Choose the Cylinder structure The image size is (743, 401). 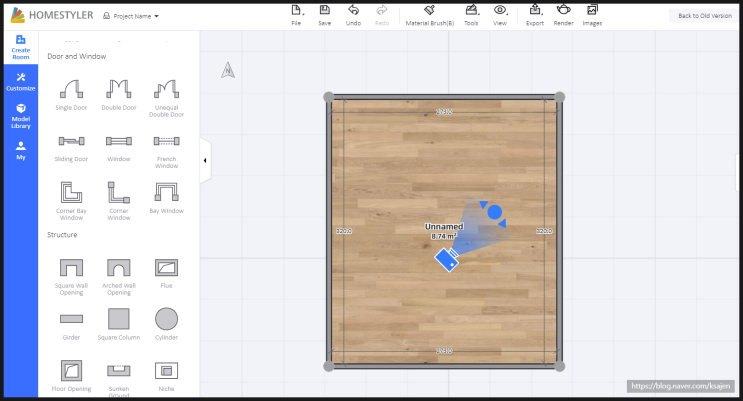[x=166, y=324]
